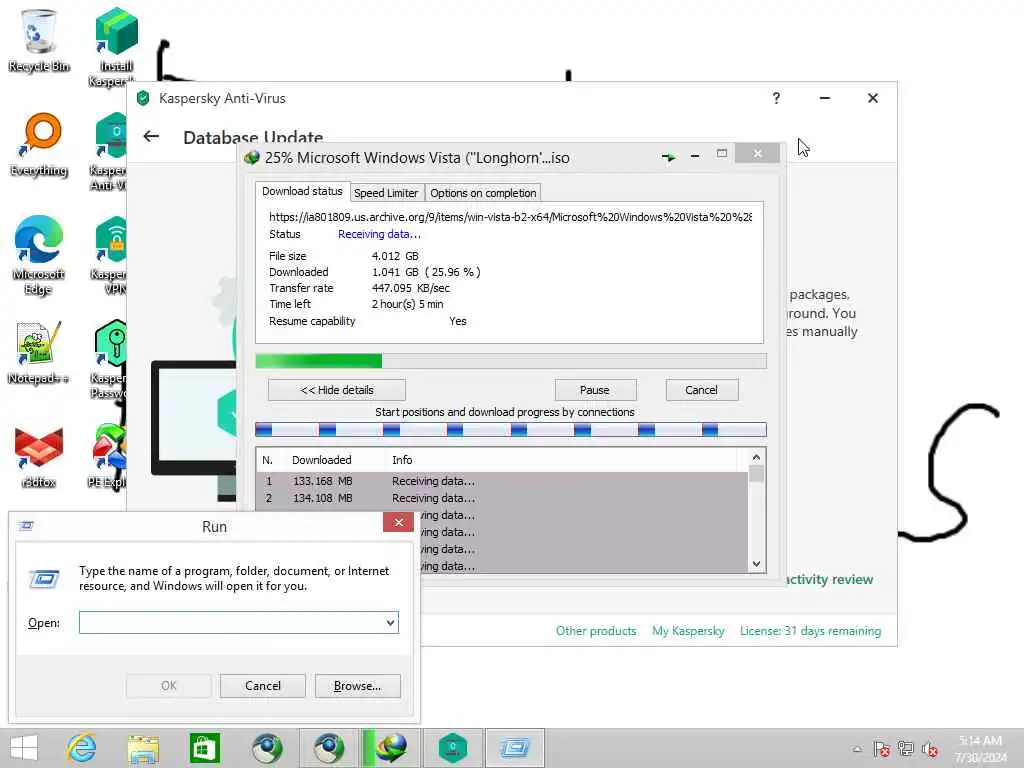Open Internet Explorer from the taskbar

[x=82, y=748]
